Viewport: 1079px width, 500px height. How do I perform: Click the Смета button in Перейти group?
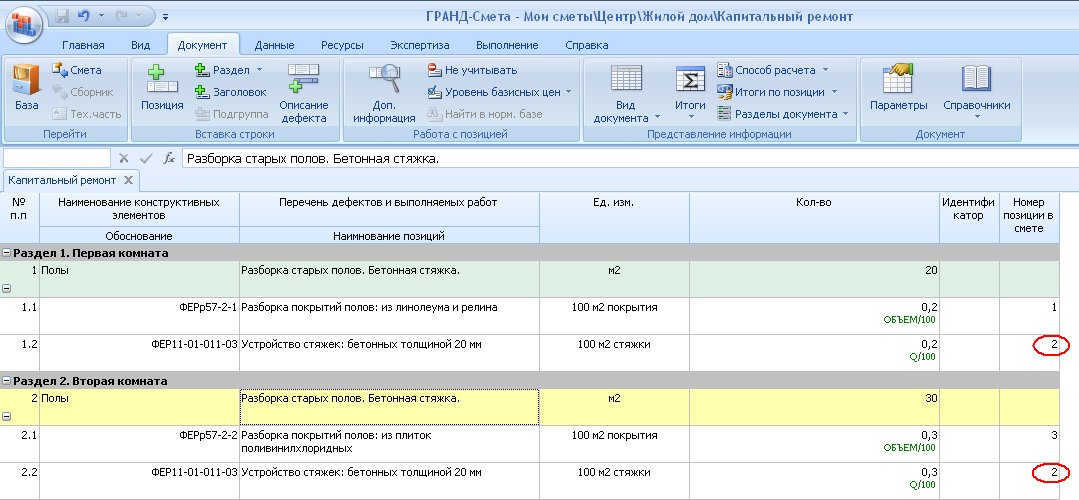point(77,70)
